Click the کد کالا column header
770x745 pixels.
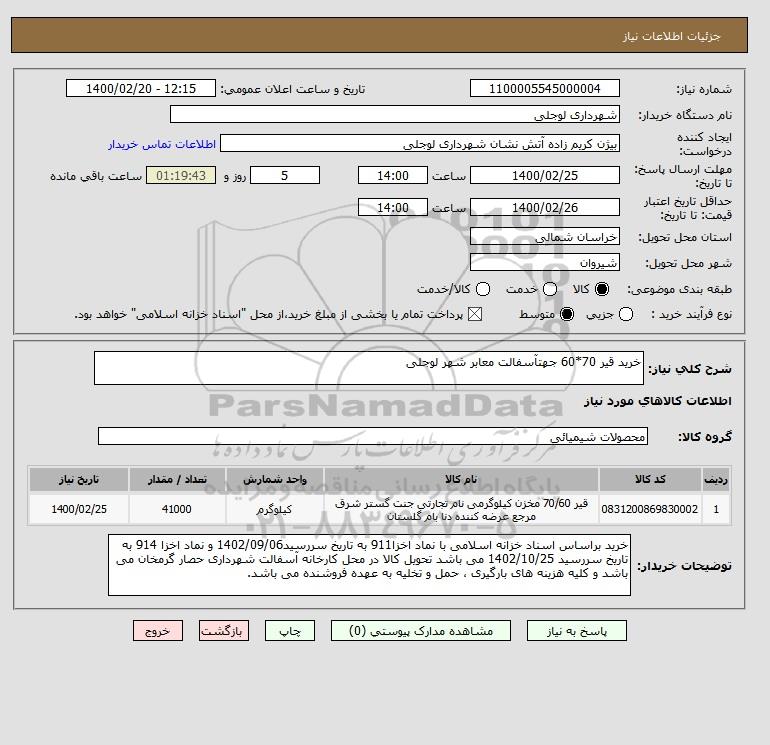[650, 479]
